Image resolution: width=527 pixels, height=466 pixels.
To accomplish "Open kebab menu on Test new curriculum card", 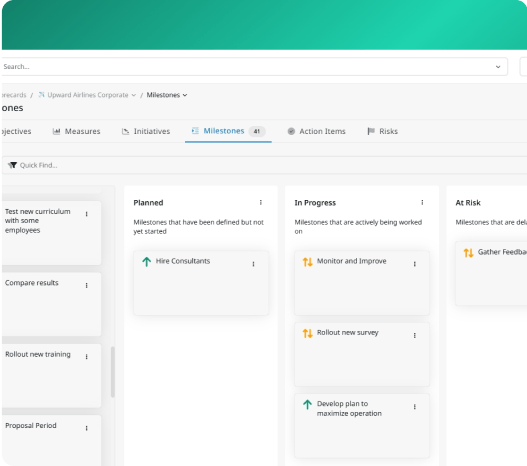I will click(x=87, y=214).
